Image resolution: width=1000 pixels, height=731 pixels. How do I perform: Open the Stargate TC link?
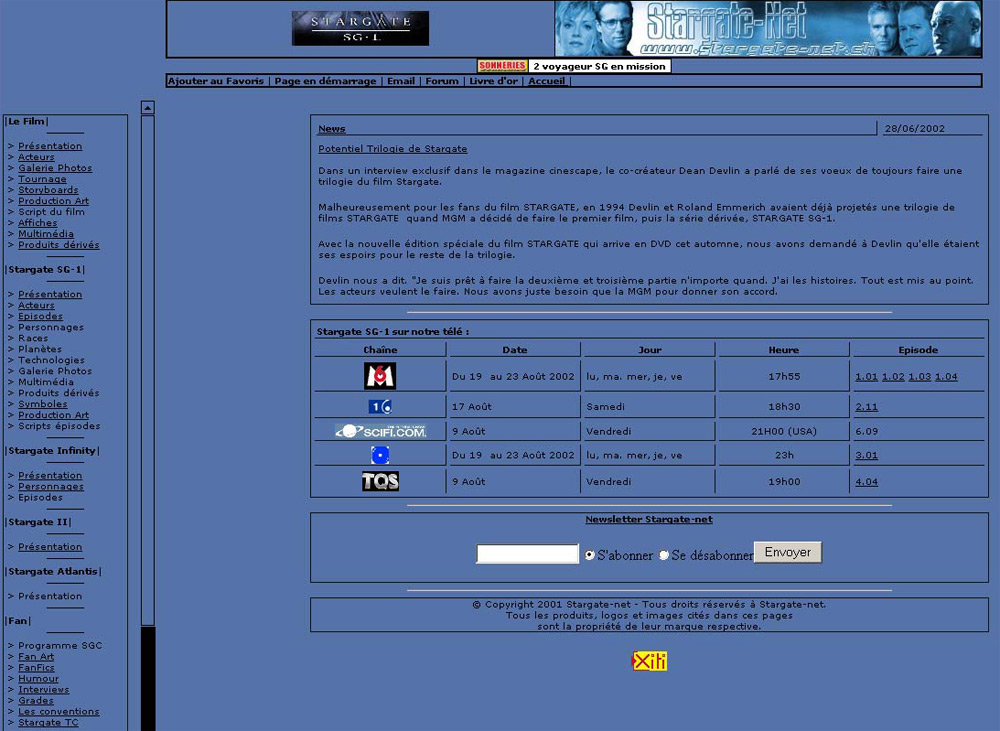pos(48,722)
